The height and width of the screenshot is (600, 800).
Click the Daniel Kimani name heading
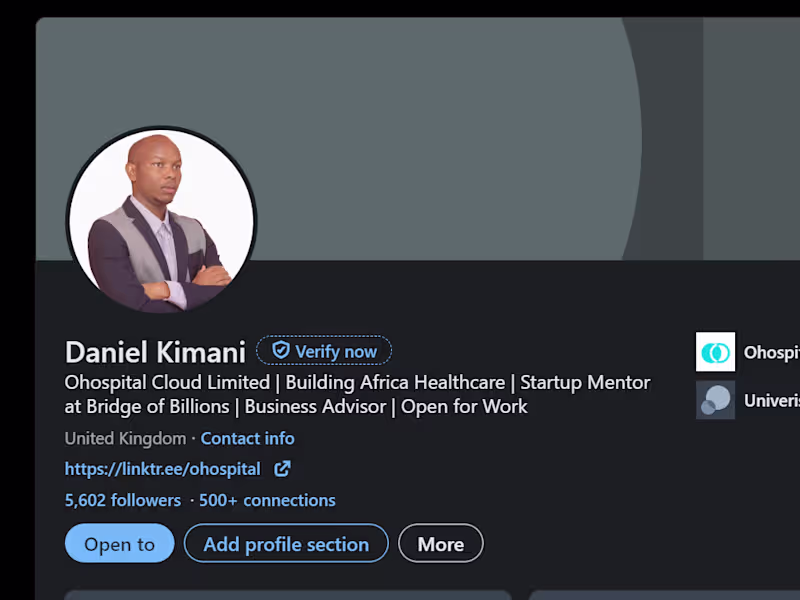tap(155, 352)
